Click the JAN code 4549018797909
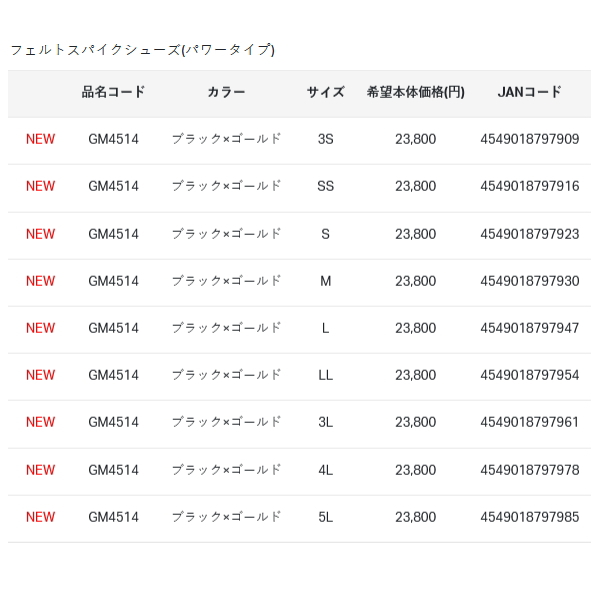 coord(529,139)
